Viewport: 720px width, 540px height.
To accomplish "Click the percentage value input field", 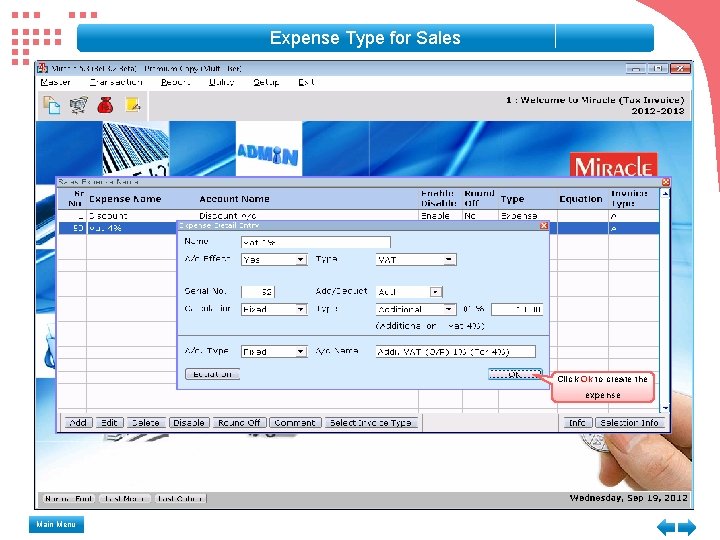I will tap(517, 309).
